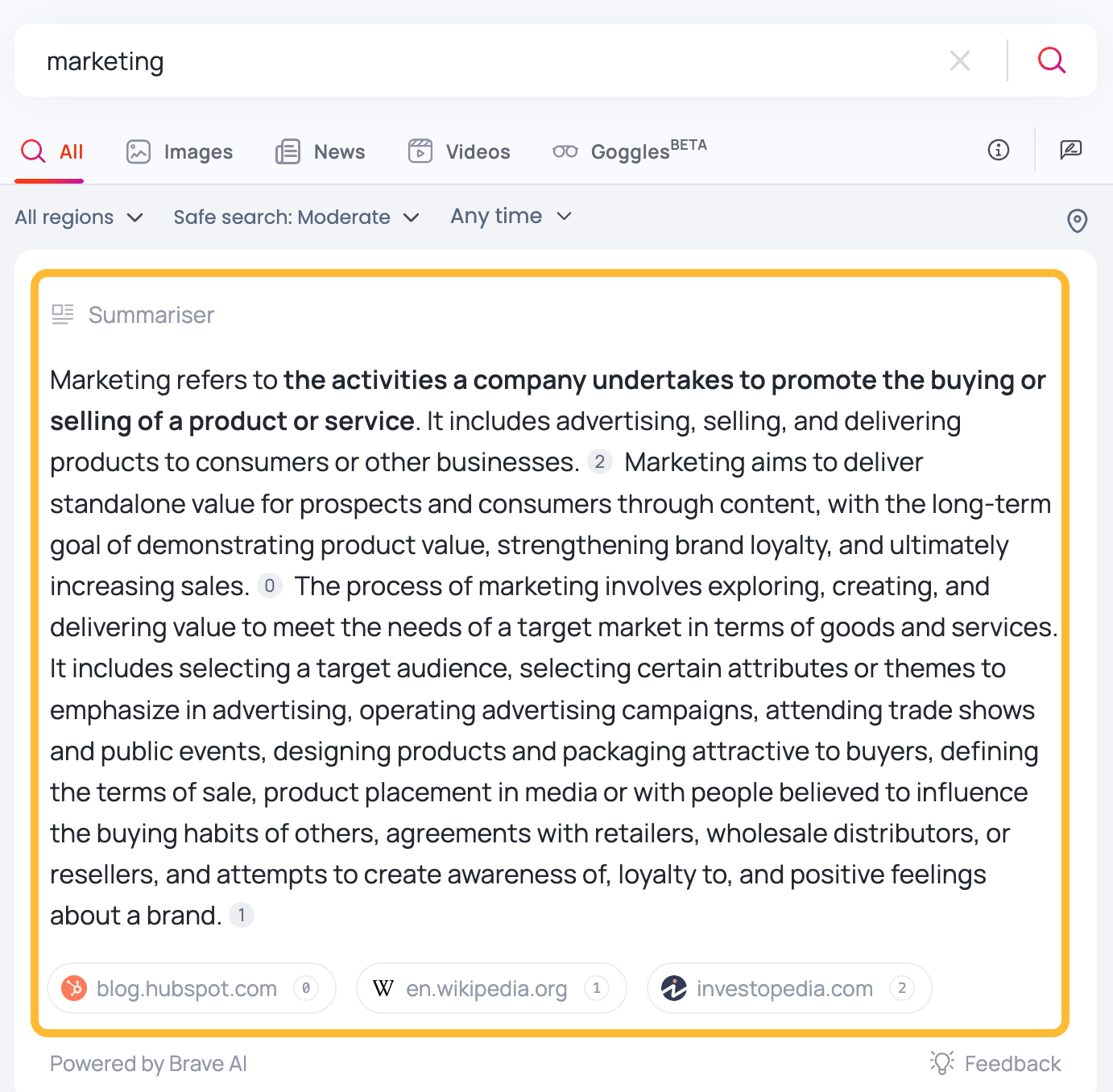This screenshot has height=1092, width=1113.
Task: Click the magnifier search submit icon
Action: [1051, 60]
